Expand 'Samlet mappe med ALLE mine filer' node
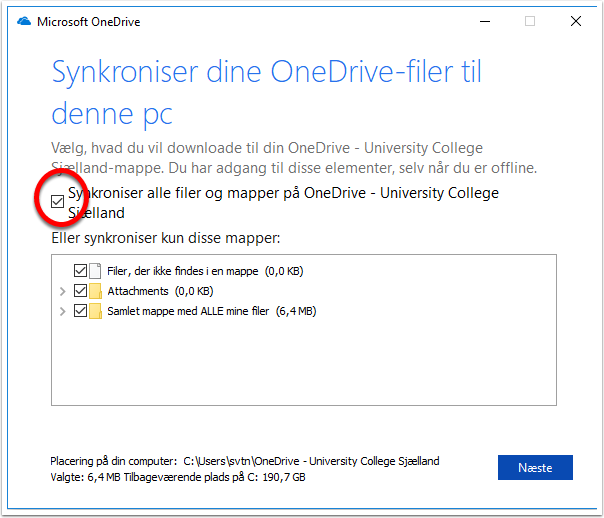This screenshot has width=604, height=518. tap(62, 311)
